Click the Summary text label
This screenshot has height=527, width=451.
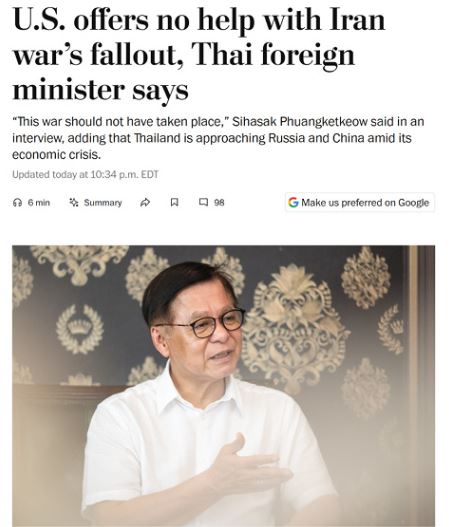point(103,203)
